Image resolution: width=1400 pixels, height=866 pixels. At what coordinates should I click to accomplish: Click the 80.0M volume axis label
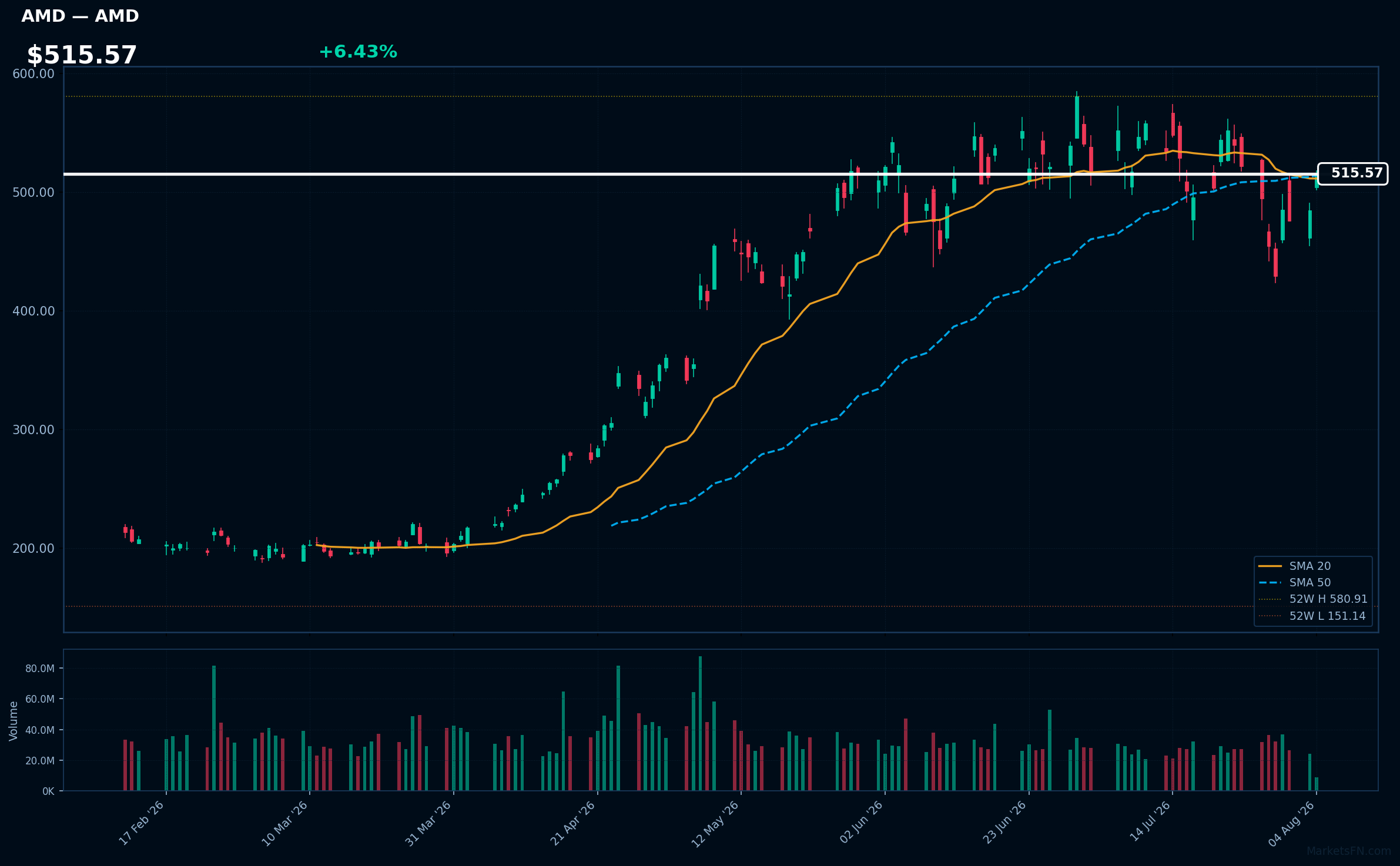(x=40, y=669)
